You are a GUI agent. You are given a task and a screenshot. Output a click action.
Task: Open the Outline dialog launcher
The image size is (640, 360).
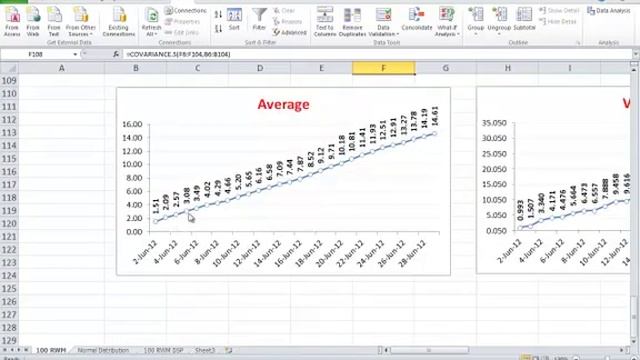click(578, 42)
